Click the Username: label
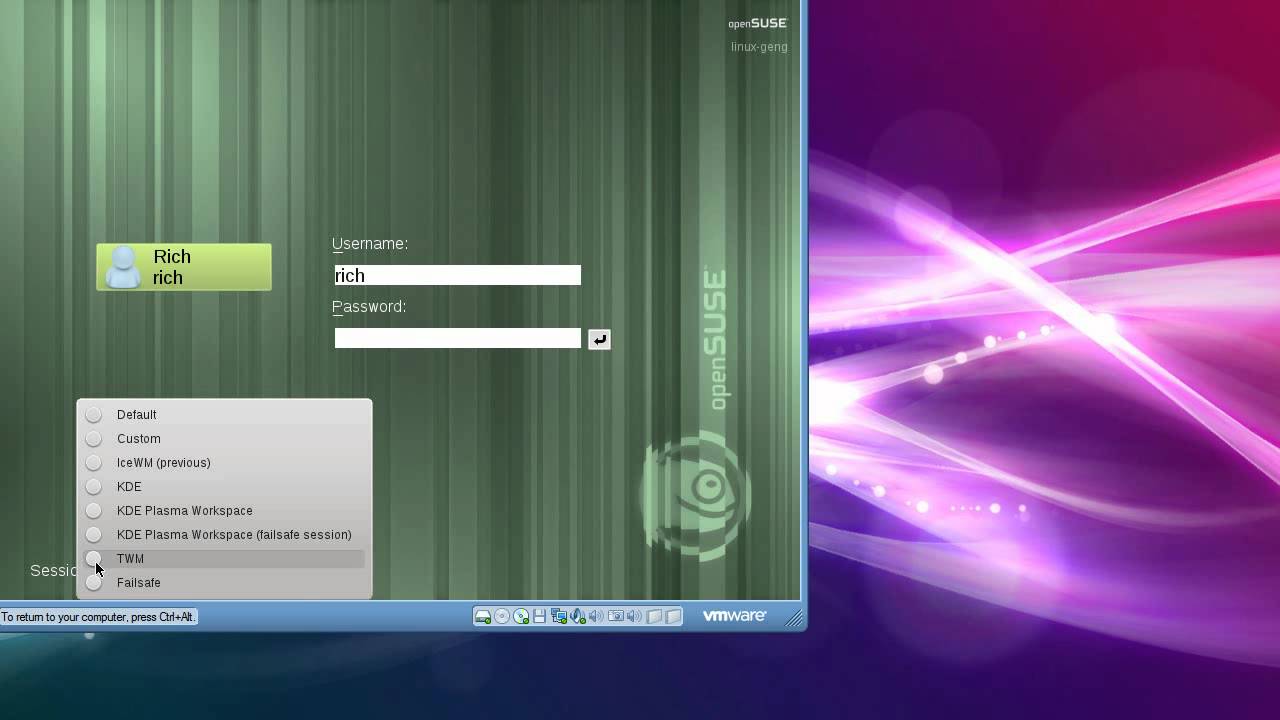The width and height of the screenshot is (1280, 720). click(370, 244)
